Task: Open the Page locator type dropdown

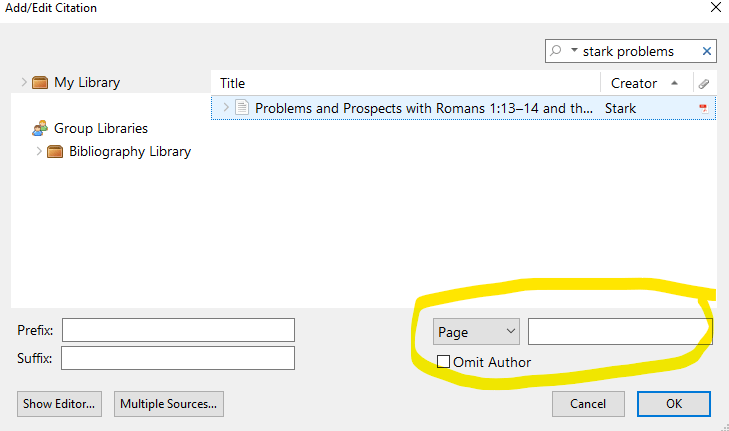Action: [x=476, y=331]
